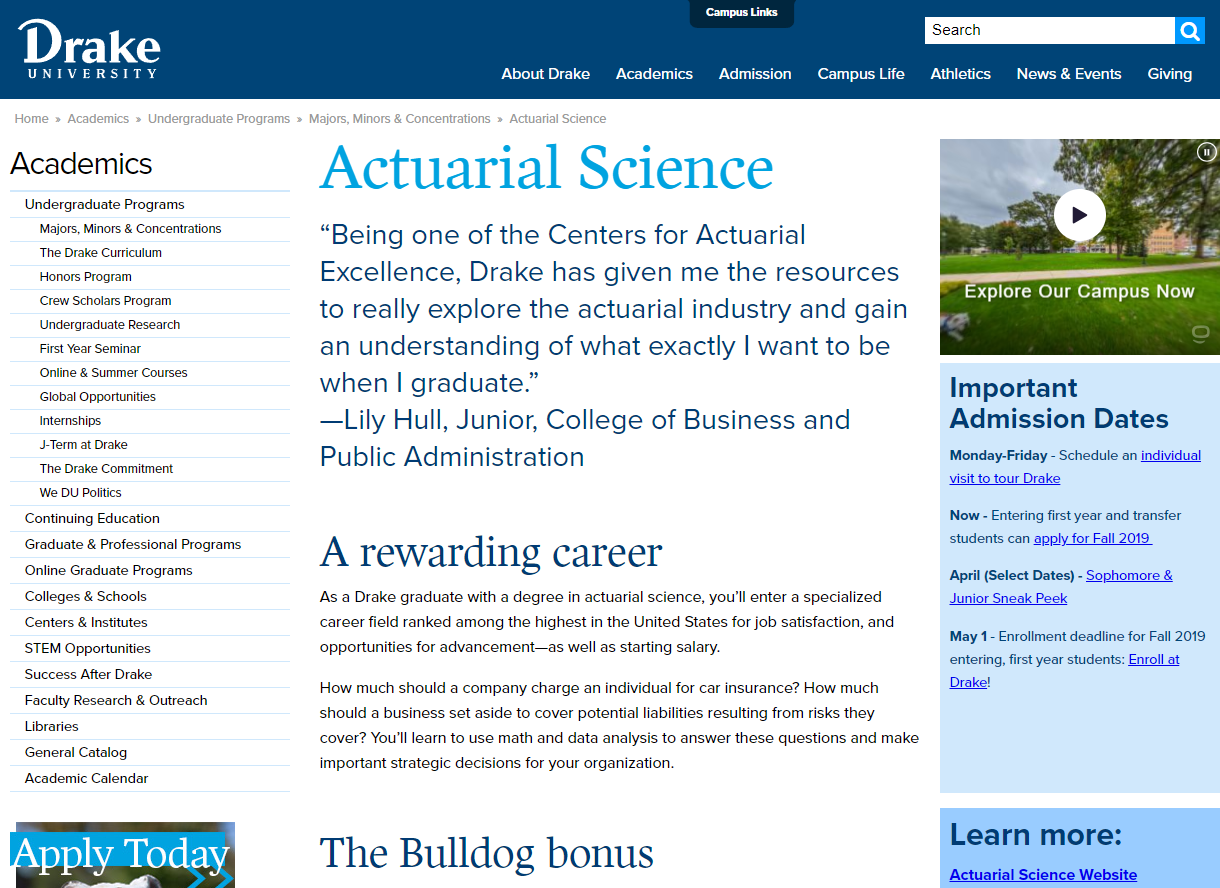
Task: Click Undergraduate Programs breadcrumb
Action: pos(219,119)
